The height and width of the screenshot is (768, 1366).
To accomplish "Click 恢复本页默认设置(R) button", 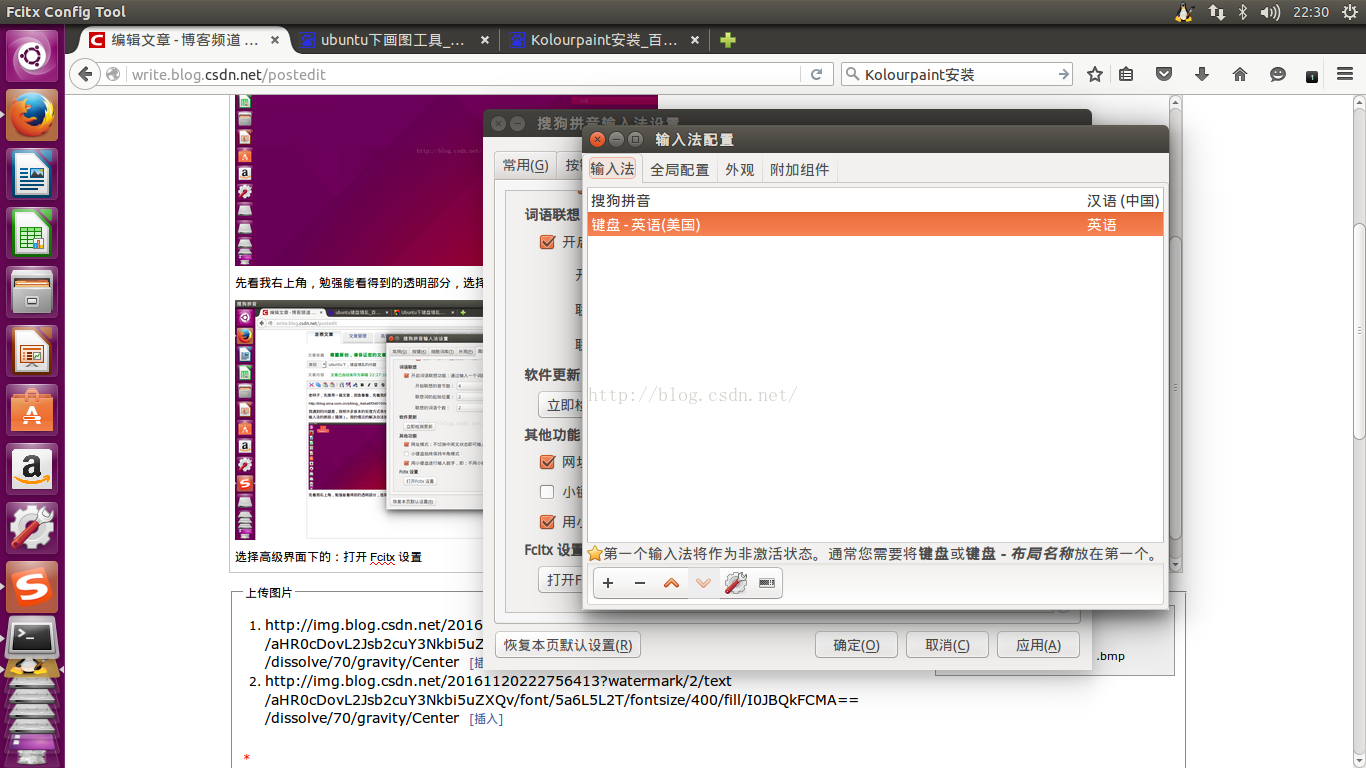I will [568, 645].
